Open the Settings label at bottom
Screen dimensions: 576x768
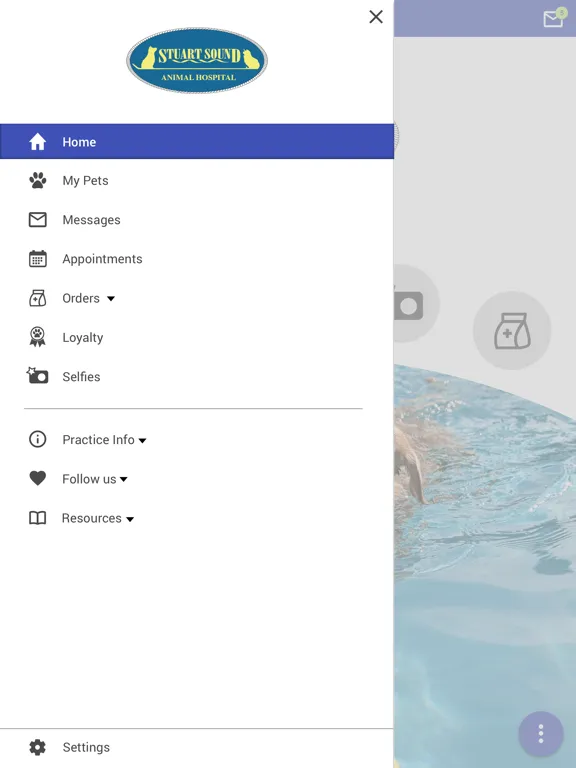tap(86, 747)
